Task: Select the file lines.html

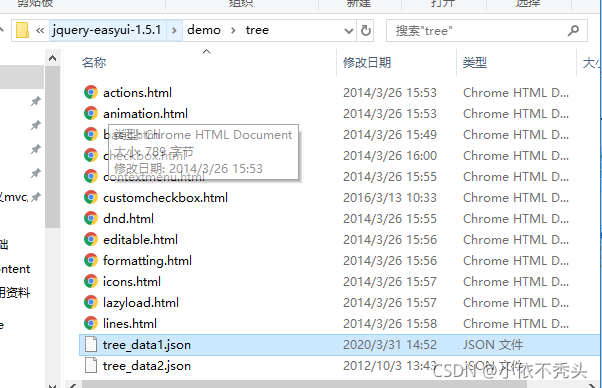Action: coord(130,324)
